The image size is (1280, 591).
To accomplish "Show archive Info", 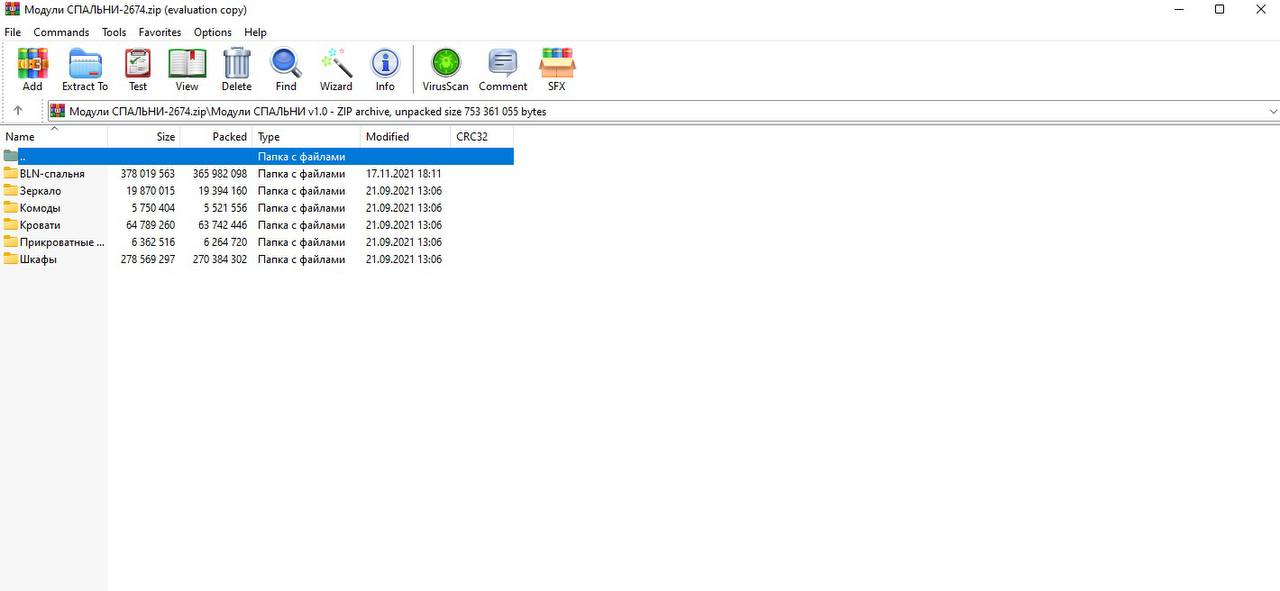I will click(x=385, y=69).
